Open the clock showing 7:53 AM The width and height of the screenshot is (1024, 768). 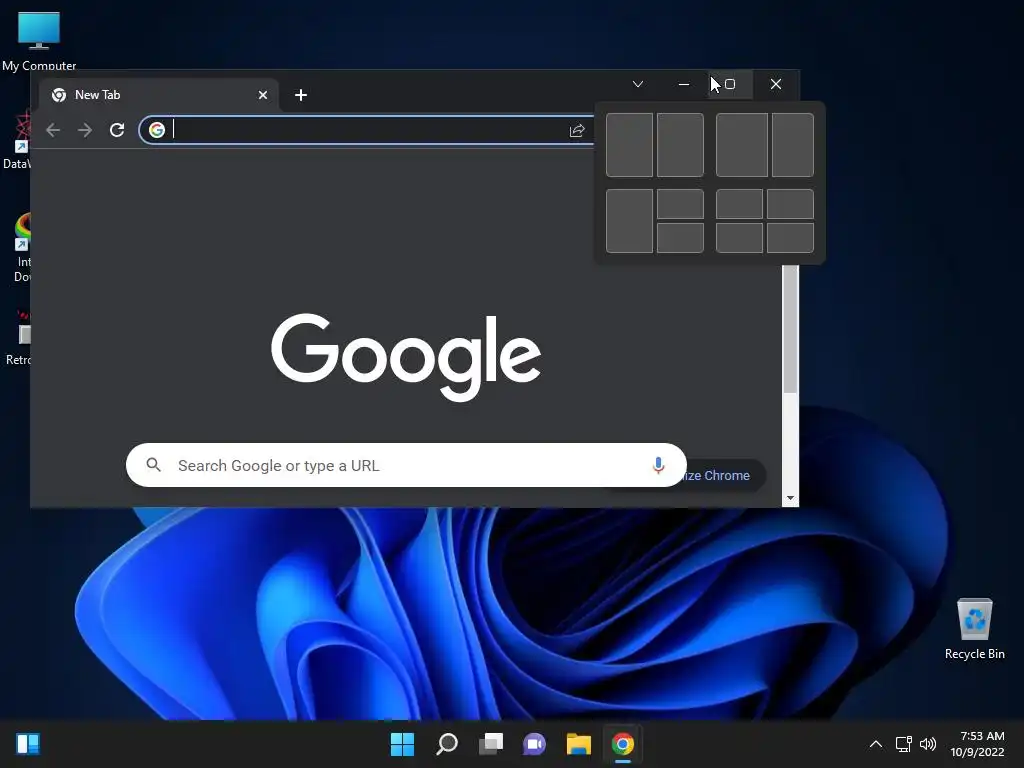coord(977,744)
